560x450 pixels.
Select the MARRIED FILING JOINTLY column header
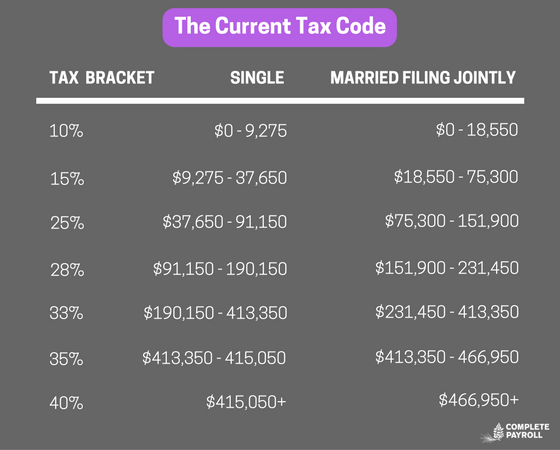(x=423, y=78)
